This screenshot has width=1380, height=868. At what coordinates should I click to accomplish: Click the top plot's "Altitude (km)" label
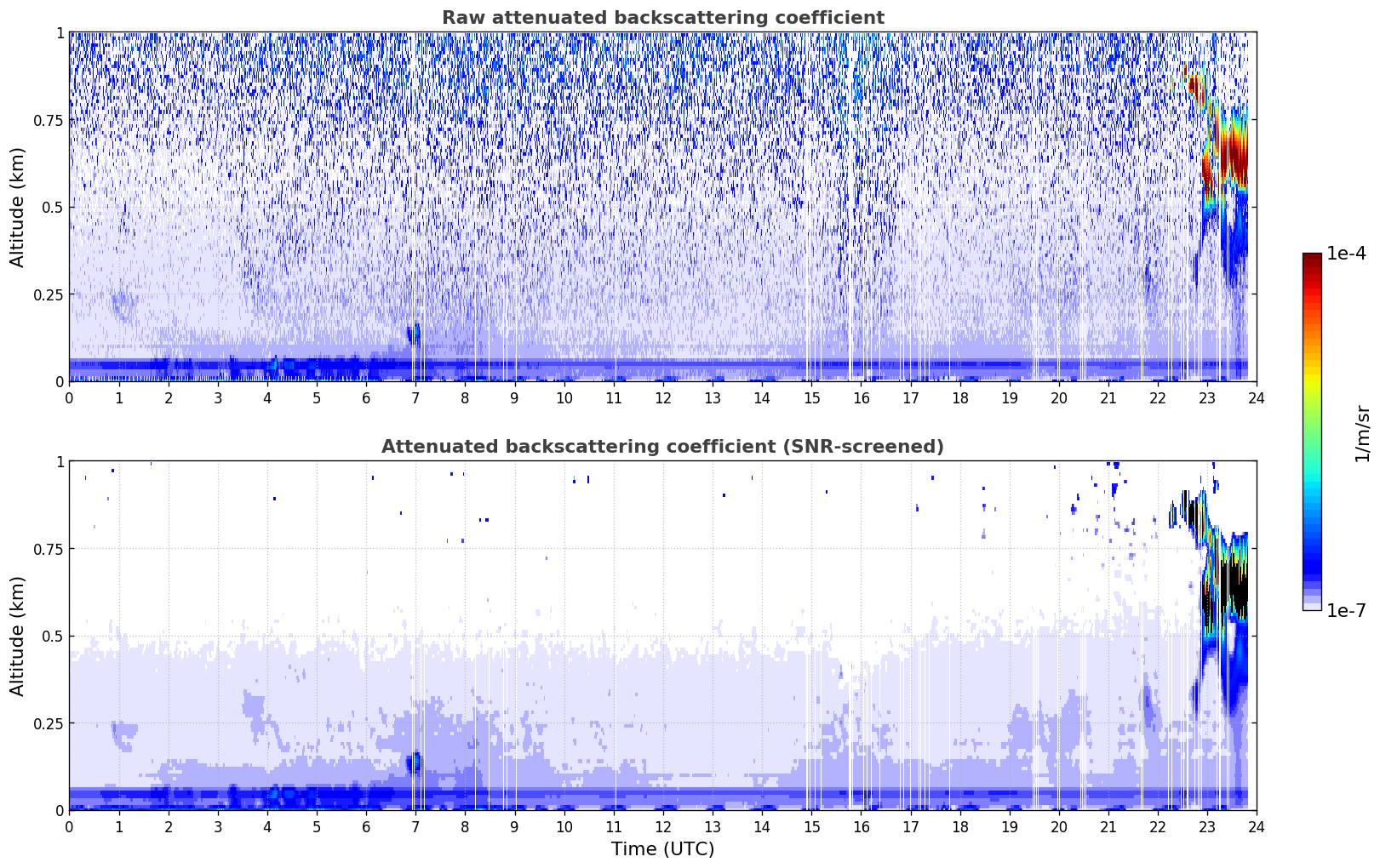click(x=18, y=207)
